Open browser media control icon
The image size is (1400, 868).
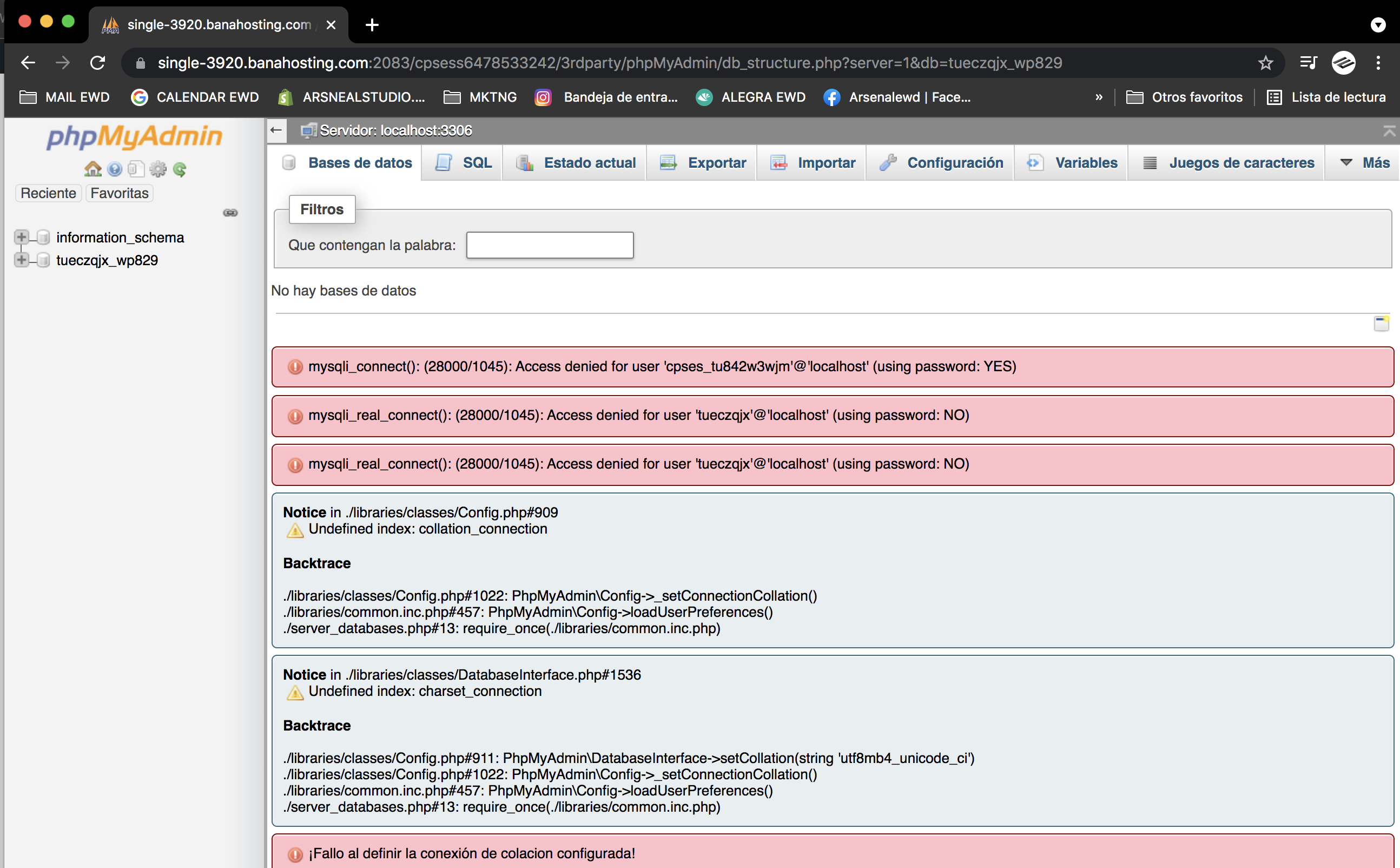click(x=1308, y=63)
